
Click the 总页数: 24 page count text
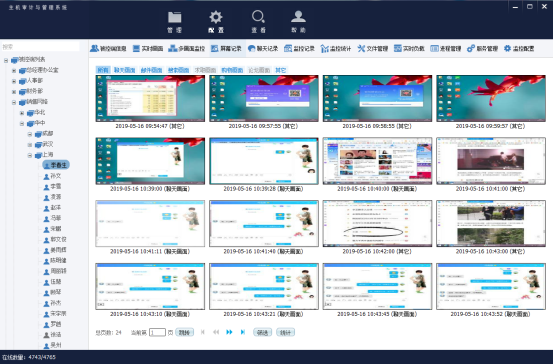(x=108, y=333)
